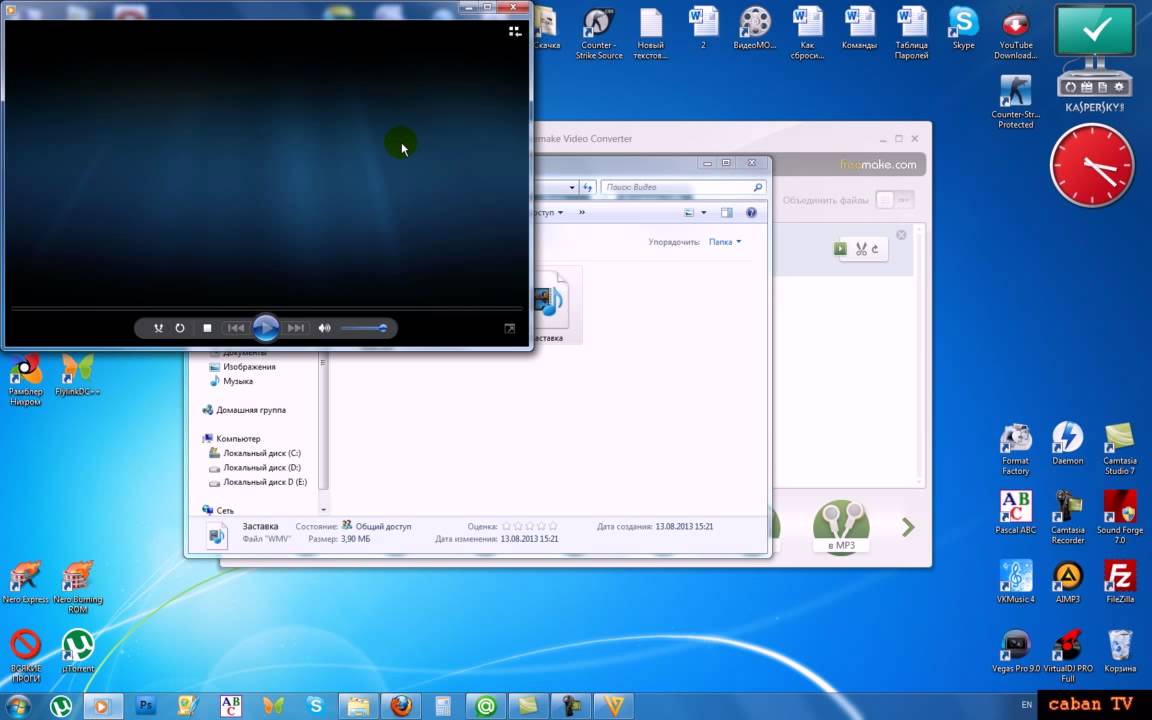Image resolution: width=1152 pixels, height=720 pixels.
Task: Open the 'Общий доступ' dropdown menu
Action: [547, 212]
